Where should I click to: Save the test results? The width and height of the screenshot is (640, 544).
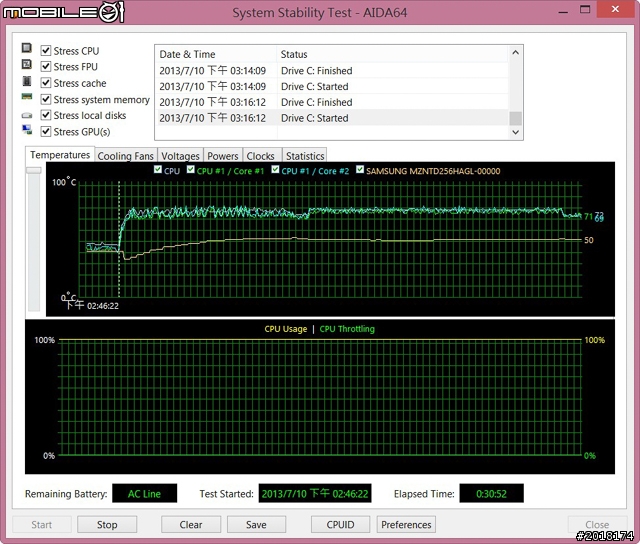(256, 524)
